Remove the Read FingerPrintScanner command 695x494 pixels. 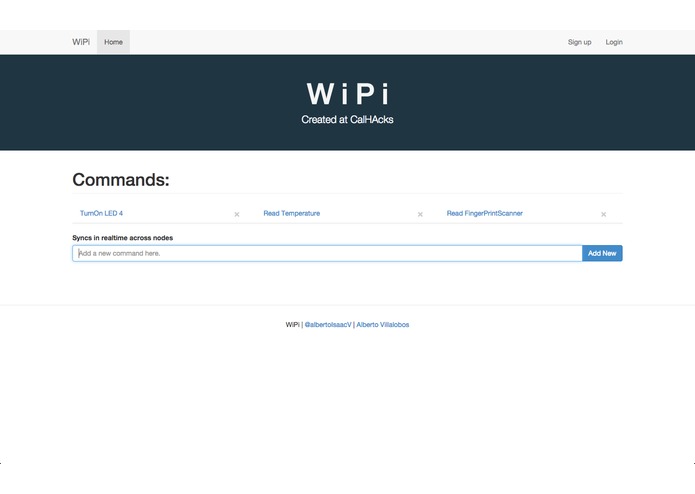(x=603, y=214)
